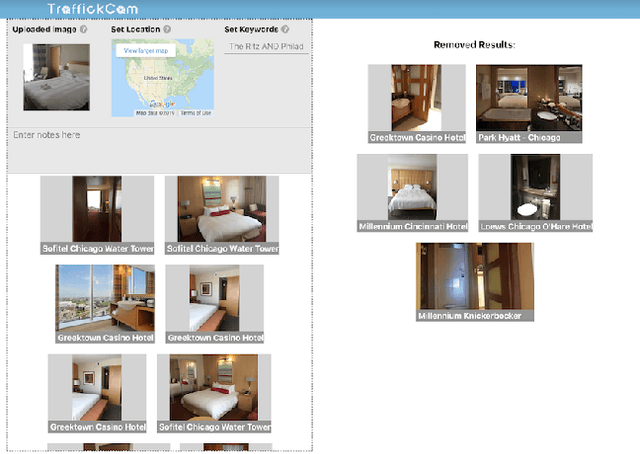Image resolution: width=640 pixels, height=454 pixels.
Task: Select Loews Chicago O'Hare Hotel removed result
Action: click(x=535, y=188)
